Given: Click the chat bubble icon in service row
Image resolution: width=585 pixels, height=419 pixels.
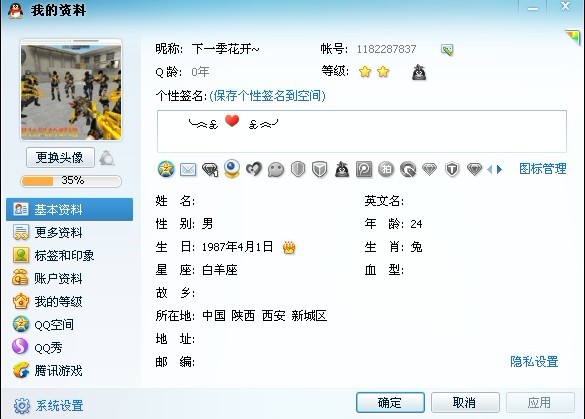Looking at the screenshot, I should [x=276, y=170].
